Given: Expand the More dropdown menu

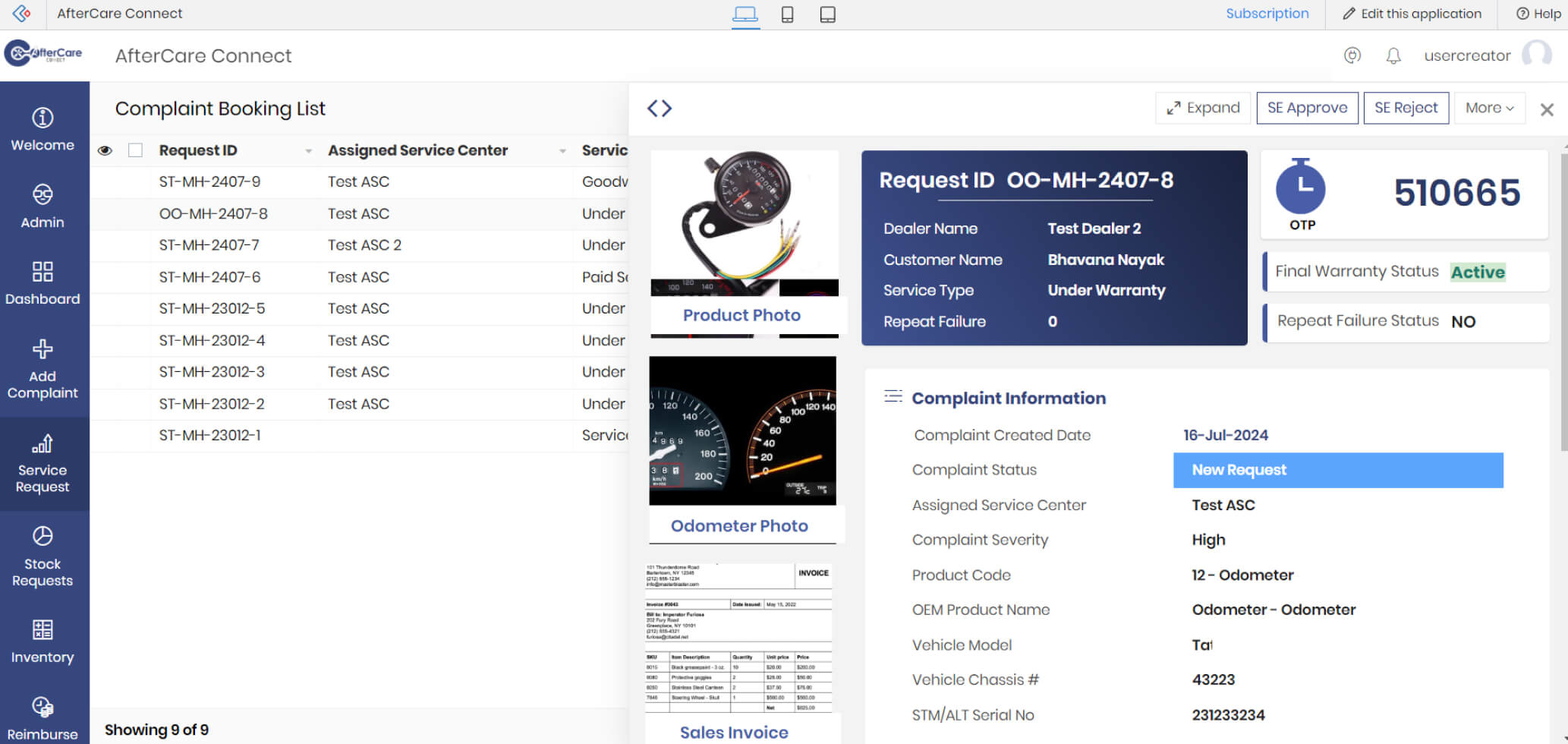Looking at the screenshot, I should (1489, 108).
